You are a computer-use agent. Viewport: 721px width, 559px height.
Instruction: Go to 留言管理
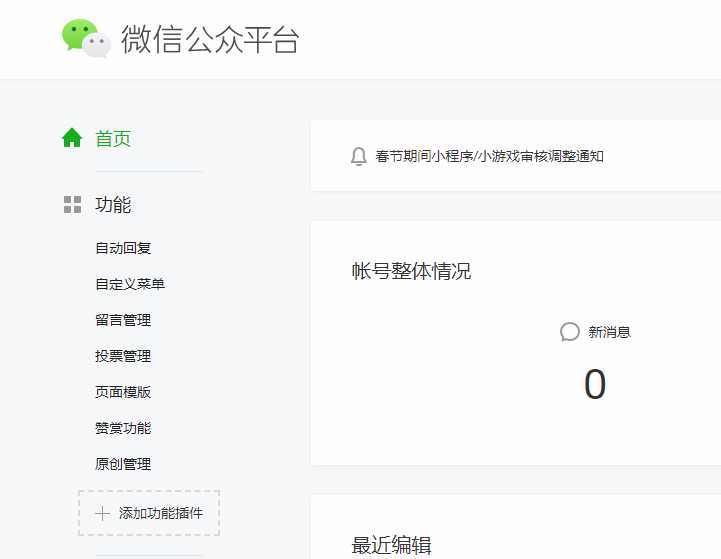[x=123, y=320]
